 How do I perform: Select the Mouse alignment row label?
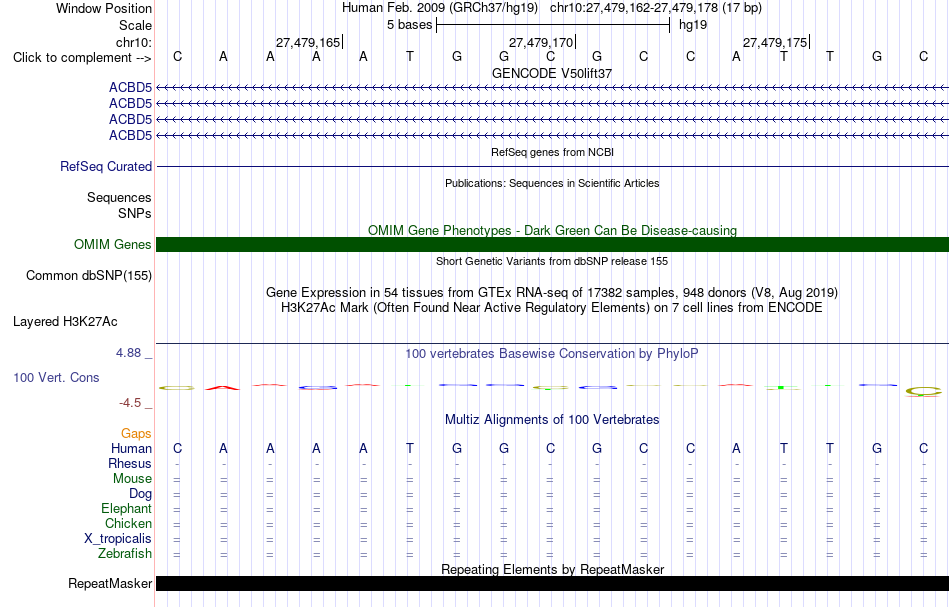[x=132, y=479]
